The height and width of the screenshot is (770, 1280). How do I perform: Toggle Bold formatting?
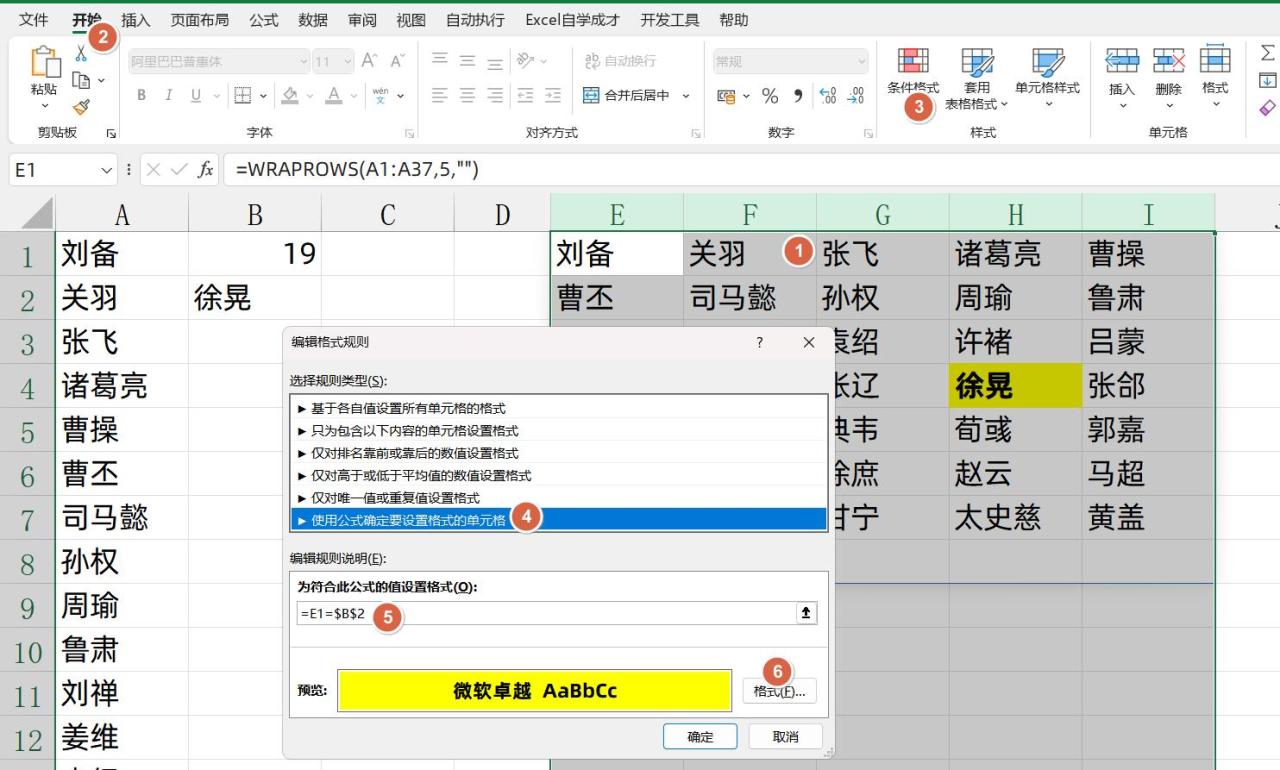[141, 96]
